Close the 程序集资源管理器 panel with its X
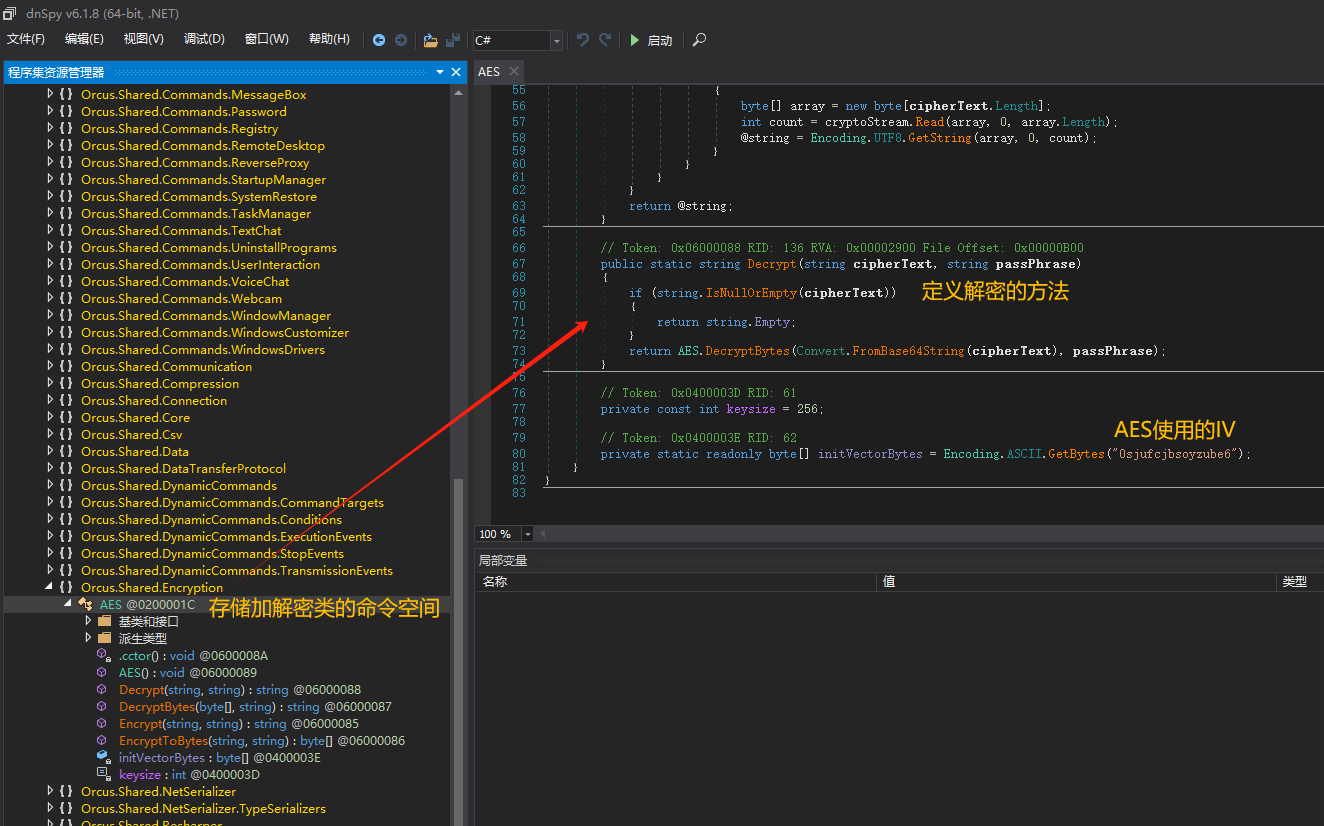Image resolution: width=1324 pixels, height=826 pixels. [456, 72]
